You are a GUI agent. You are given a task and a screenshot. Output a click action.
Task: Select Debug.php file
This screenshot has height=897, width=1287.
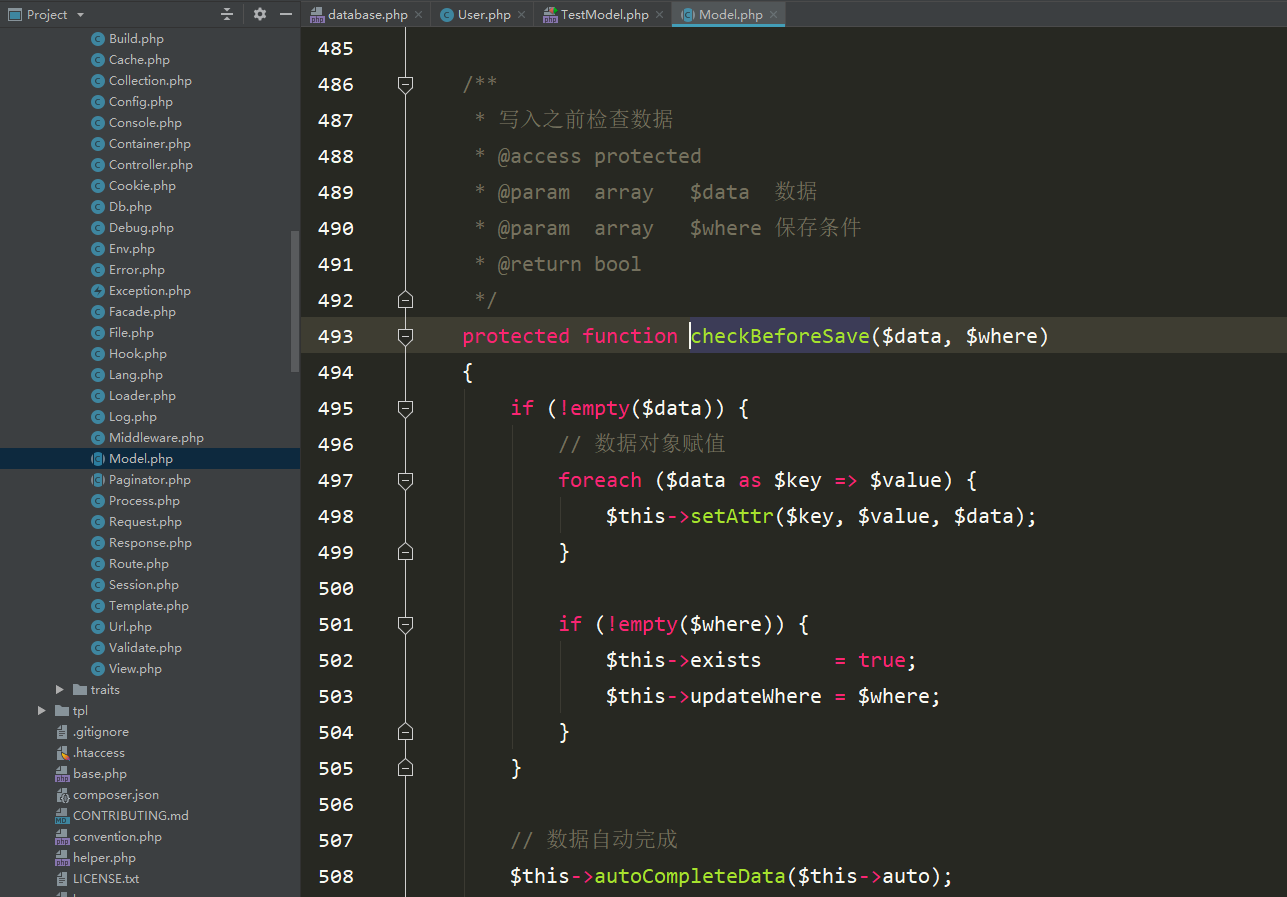point(141,228)
